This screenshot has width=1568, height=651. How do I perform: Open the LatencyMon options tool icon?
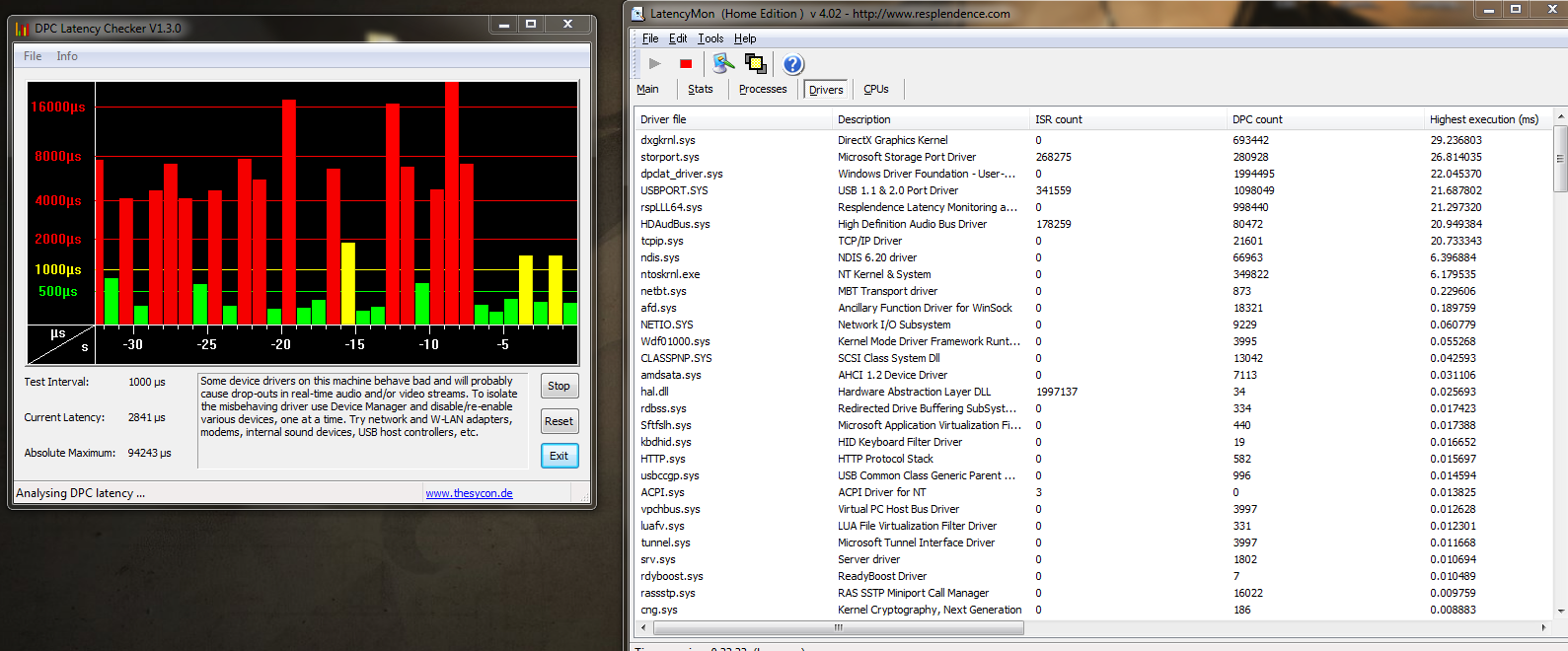(x=724, y=63)
